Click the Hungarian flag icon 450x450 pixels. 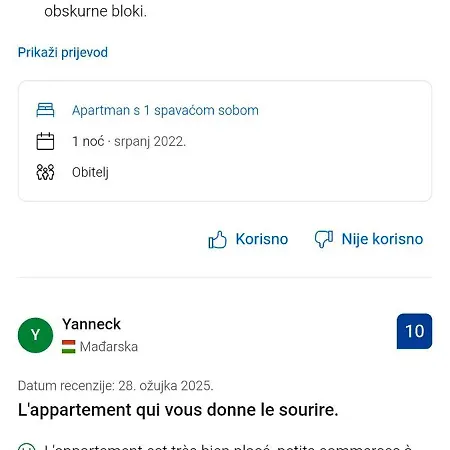click(x=69, y=347)
